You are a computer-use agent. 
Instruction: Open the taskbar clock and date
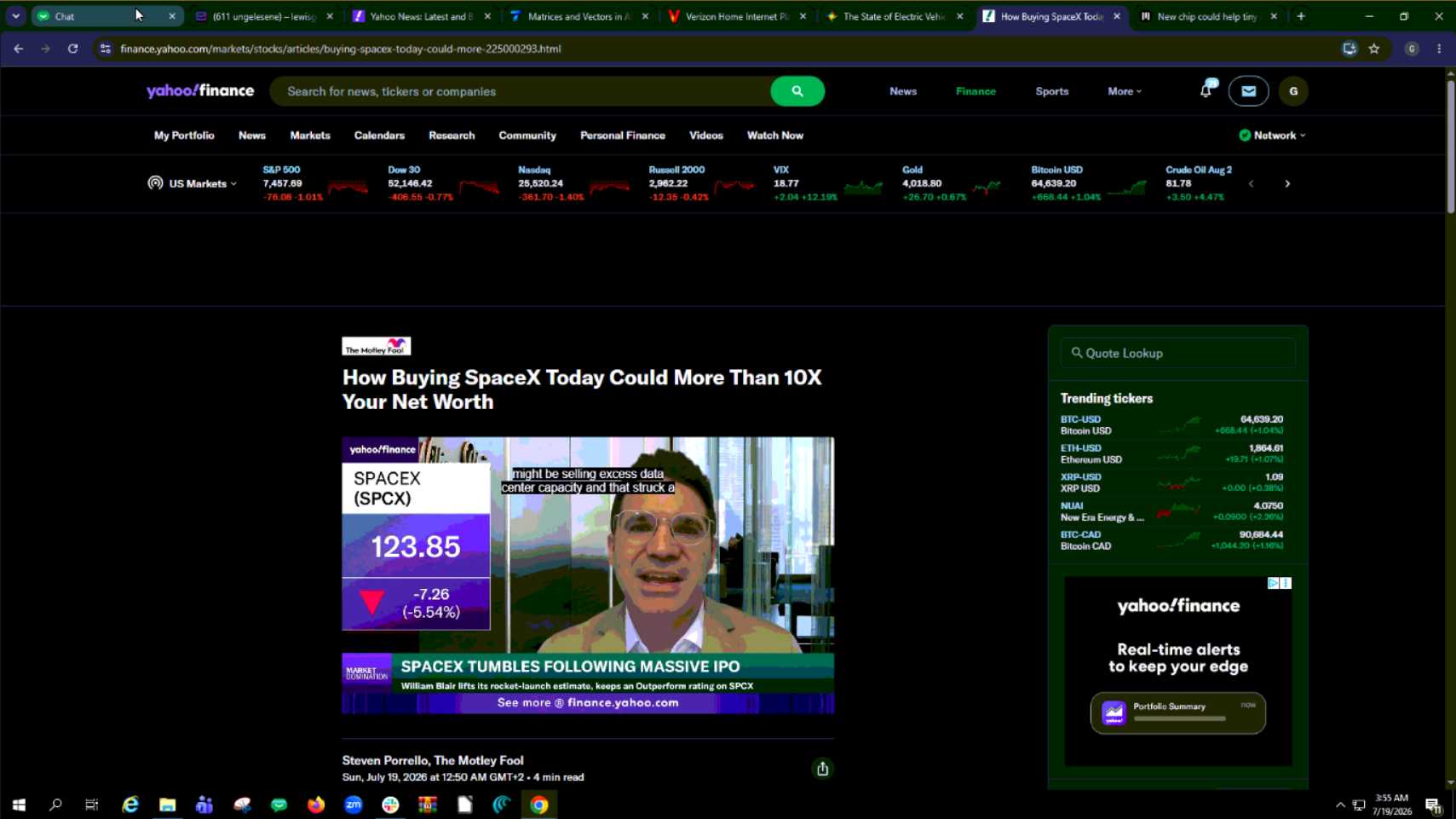pyautogui.click(x=1392, y=805)
